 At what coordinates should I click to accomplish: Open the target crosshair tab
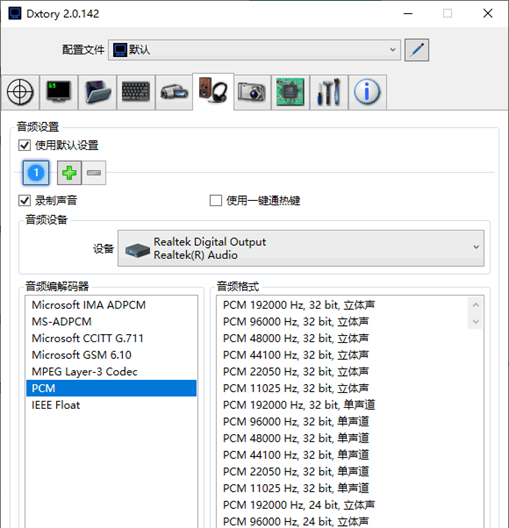(20, 92)
